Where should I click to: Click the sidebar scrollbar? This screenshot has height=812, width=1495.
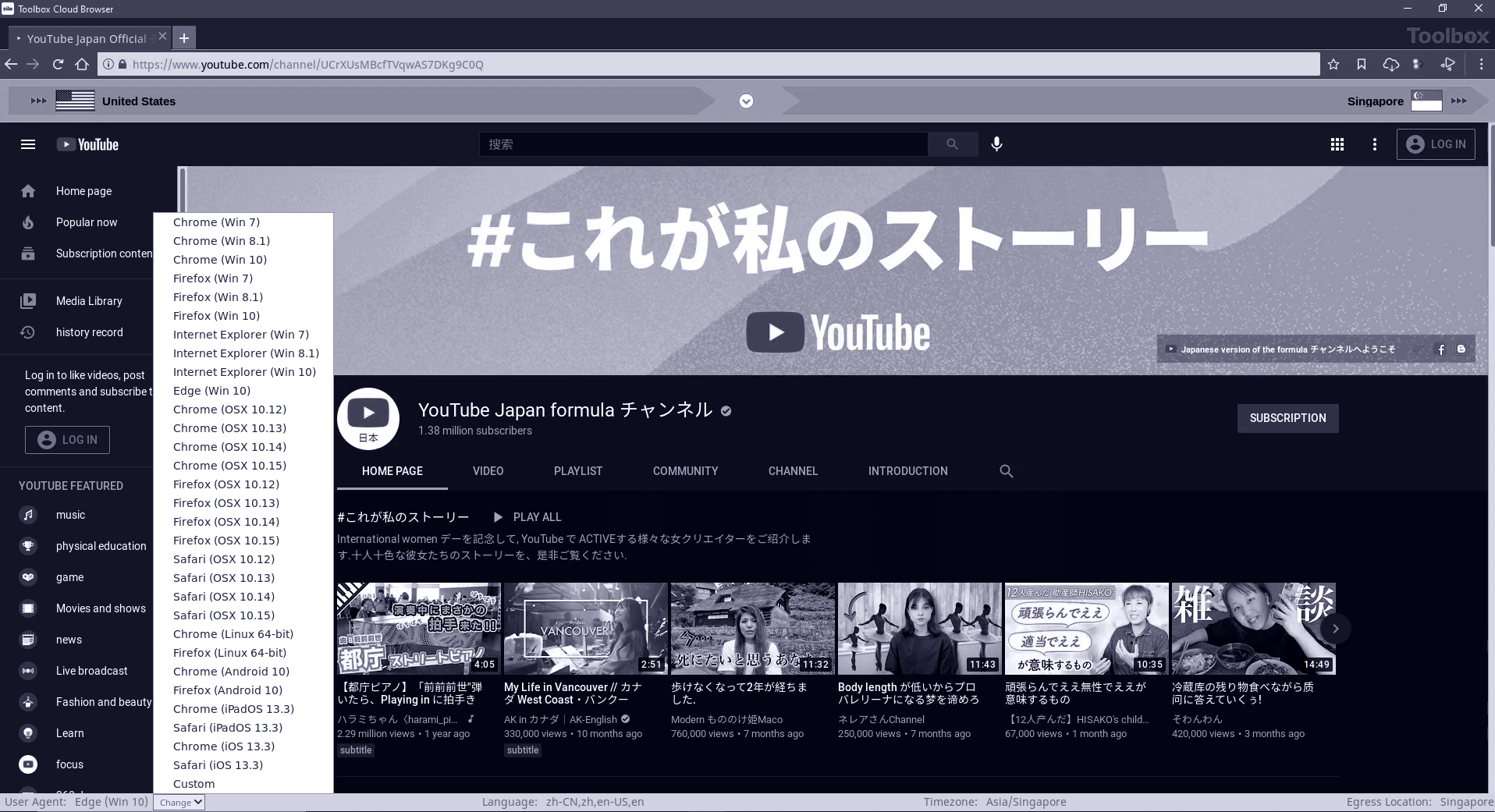(x=183, y=191)
